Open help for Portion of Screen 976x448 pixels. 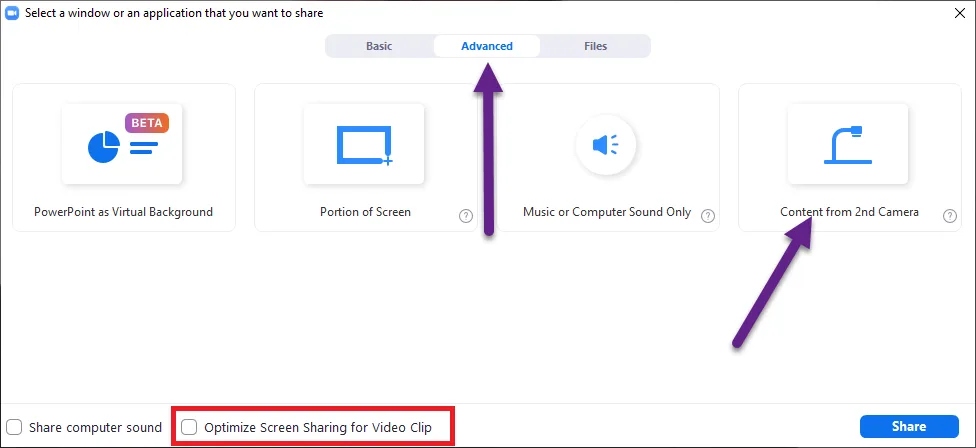466,215
